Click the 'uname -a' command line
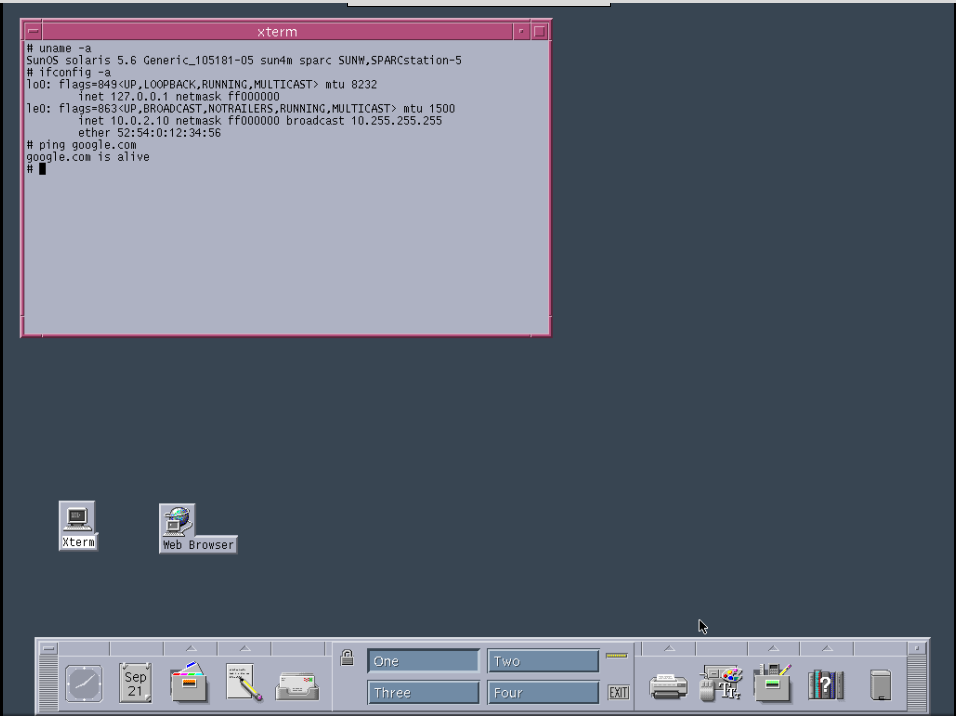The image size is (956, 716). (x=59, y=48)
